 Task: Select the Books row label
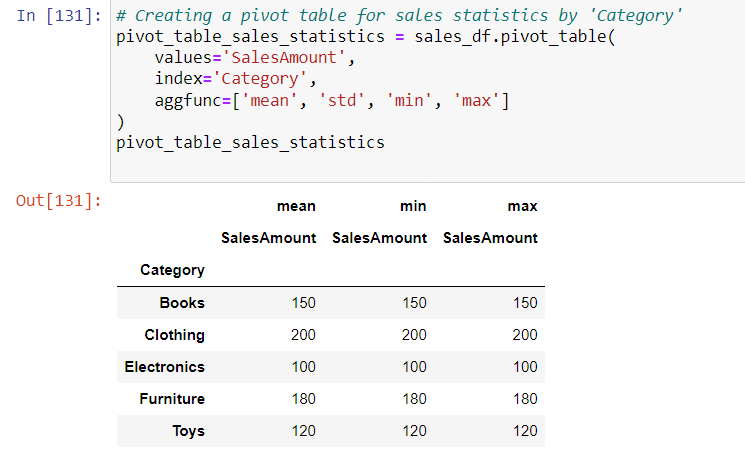182,303
